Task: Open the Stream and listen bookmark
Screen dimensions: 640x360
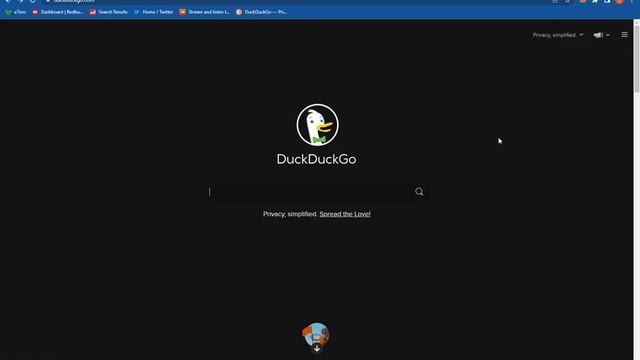Action: point(204,12)
